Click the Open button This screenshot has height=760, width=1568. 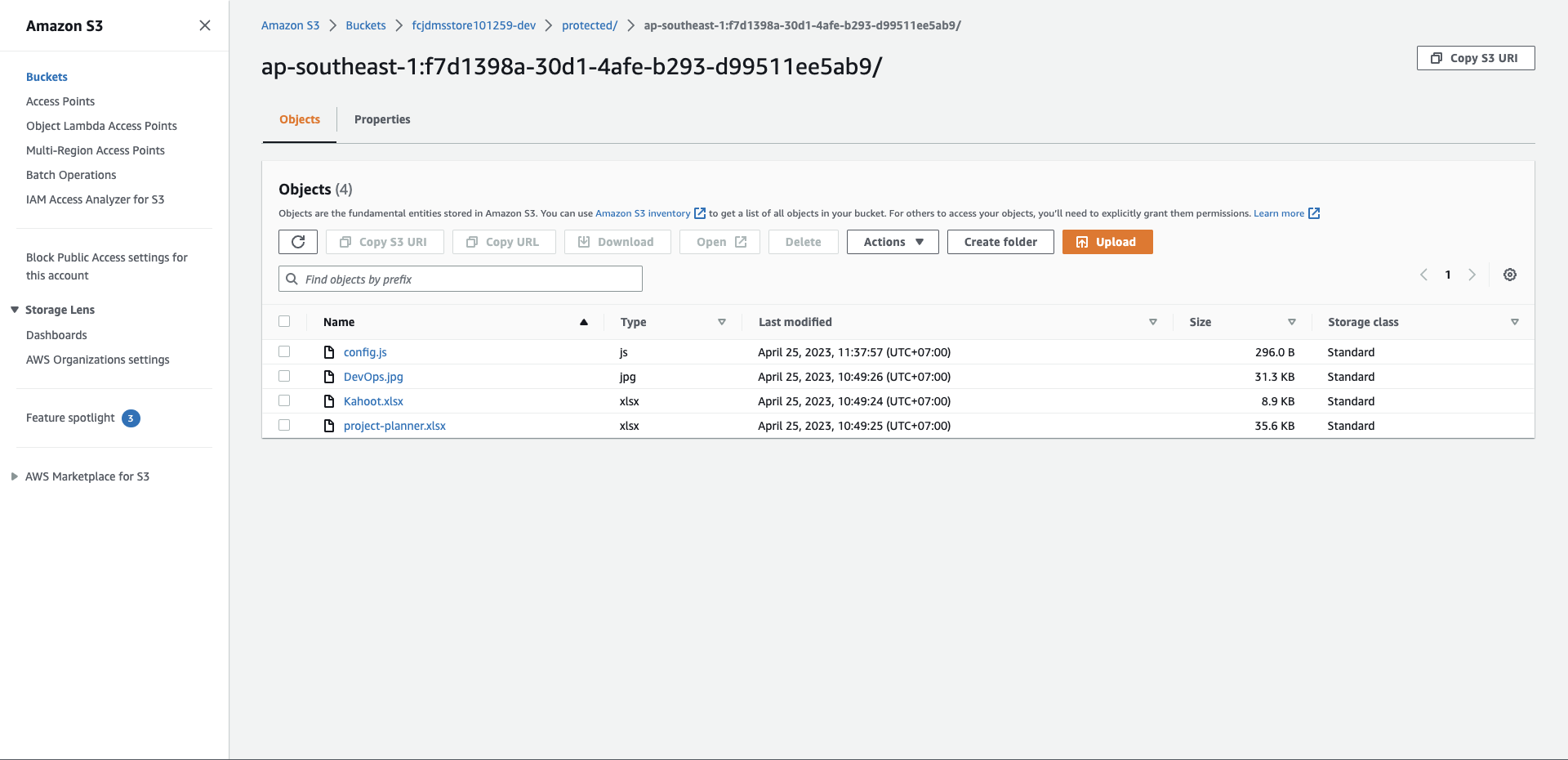[x=719, y=242]
